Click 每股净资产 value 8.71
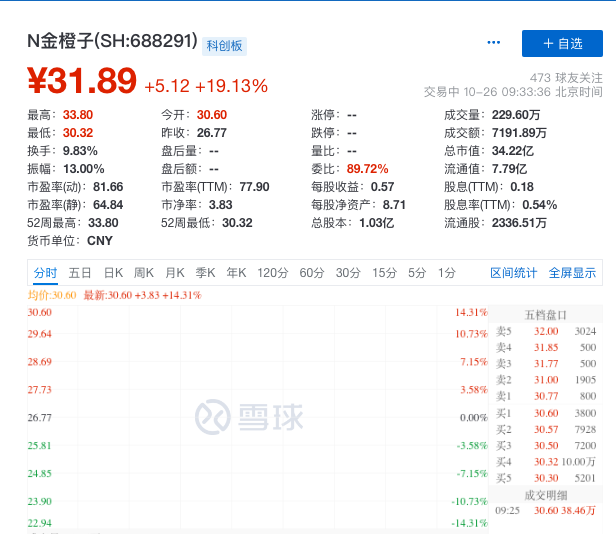The image size is (616, 534). (x=394, y=205)
